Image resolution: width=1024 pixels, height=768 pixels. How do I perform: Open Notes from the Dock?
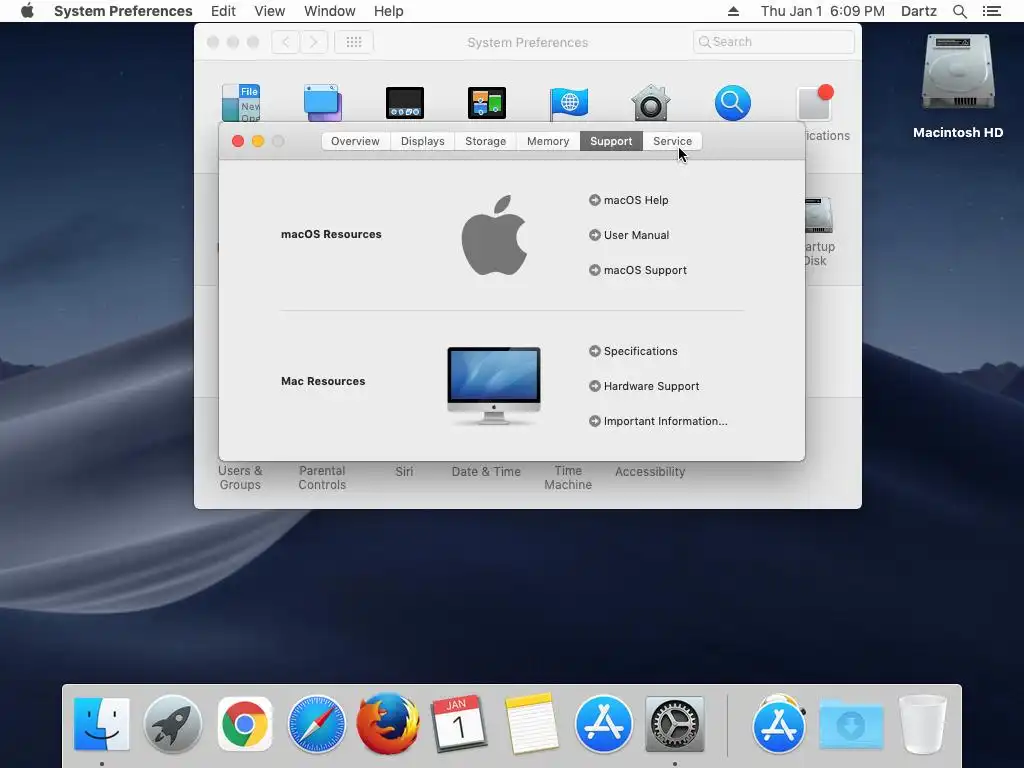pyautogui.click(x=532, y=724)
